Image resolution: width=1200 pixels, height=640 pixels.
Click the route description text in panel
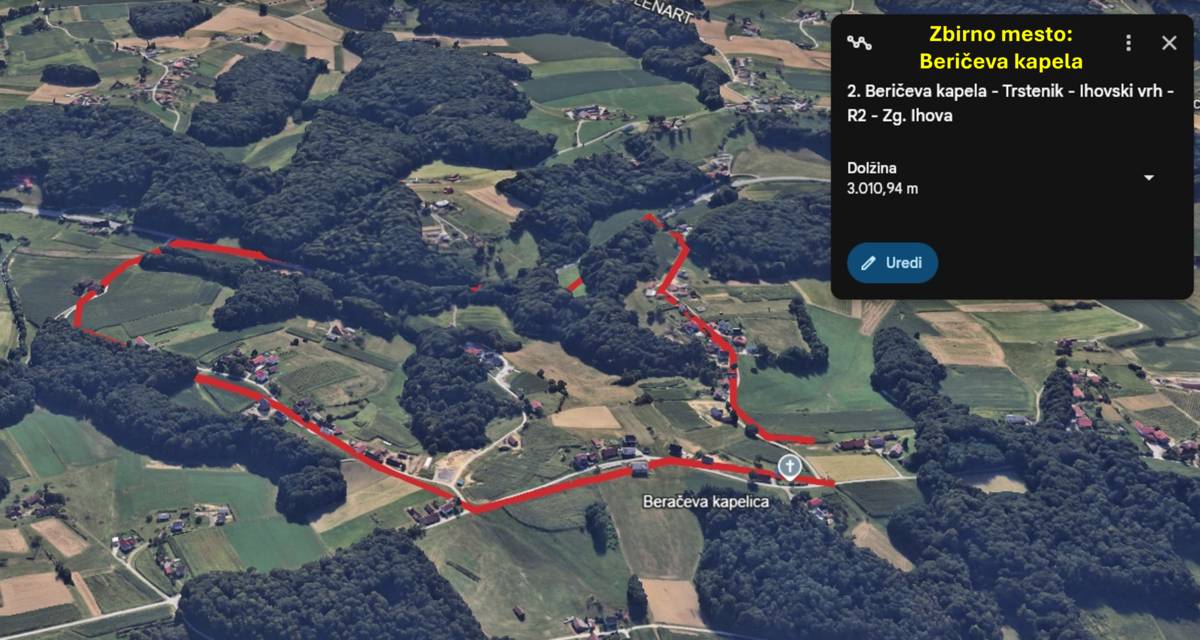[x=1010, y=103]
